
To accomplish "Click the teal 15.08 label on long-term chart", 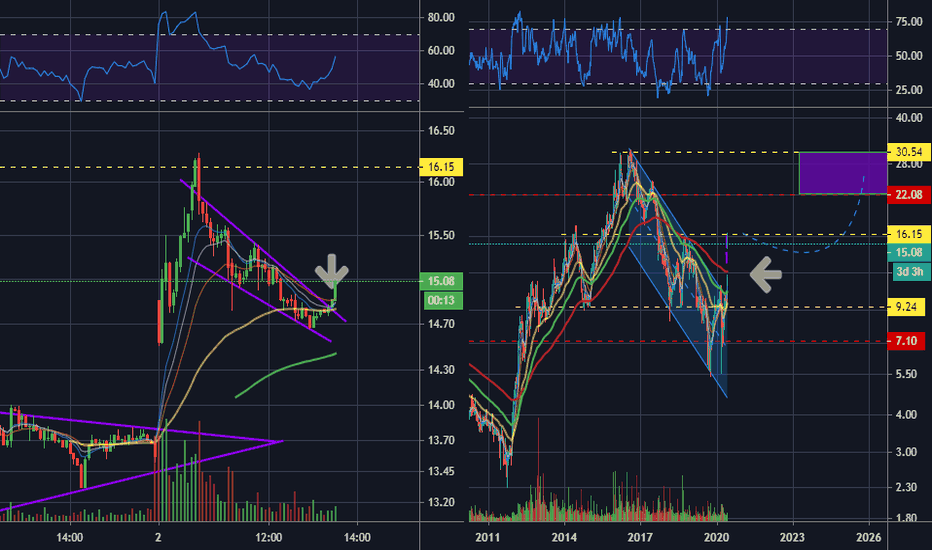I will (909, 253).
